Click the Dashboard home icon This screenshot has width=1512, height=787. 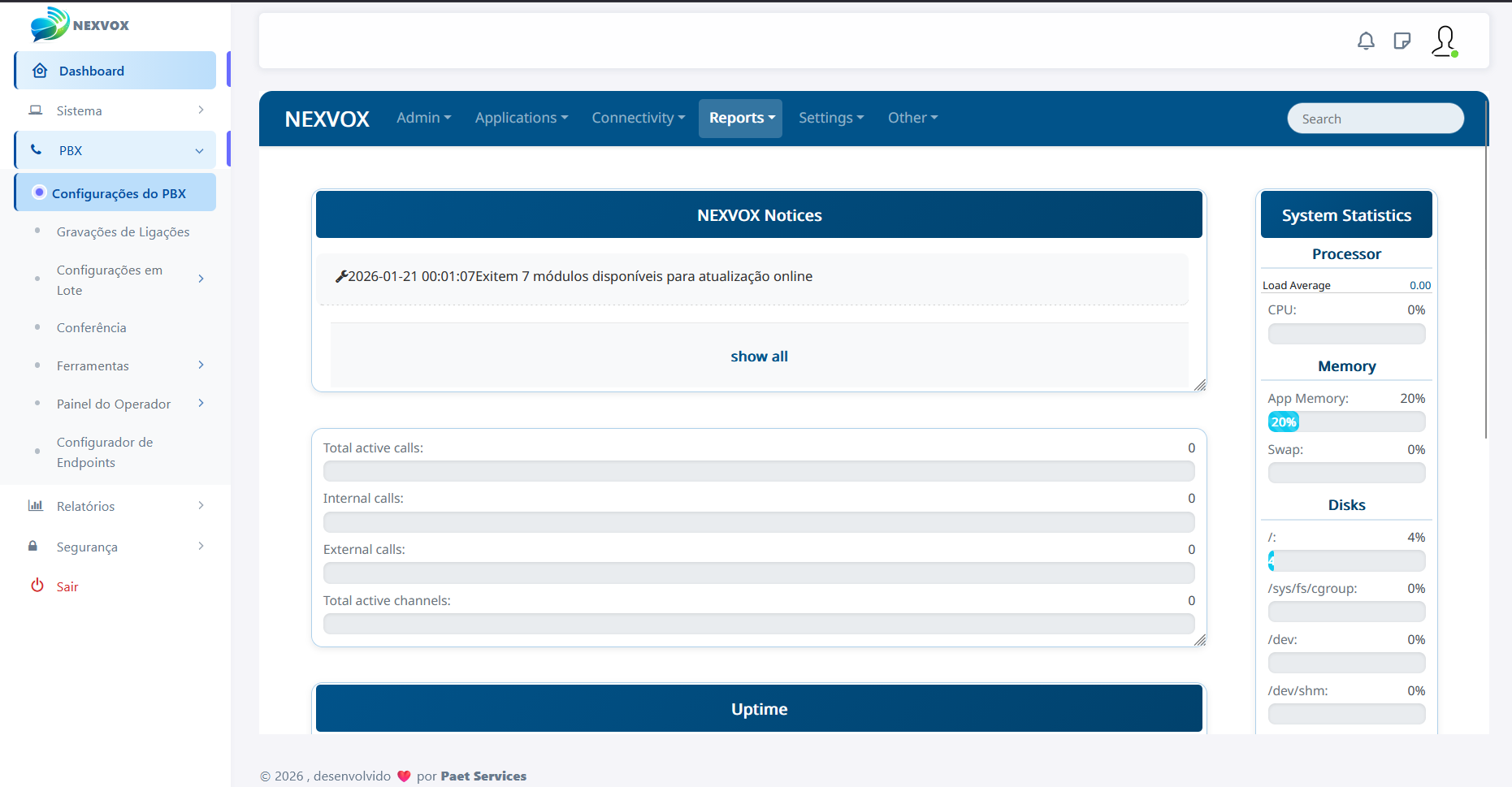click(40, 71)
